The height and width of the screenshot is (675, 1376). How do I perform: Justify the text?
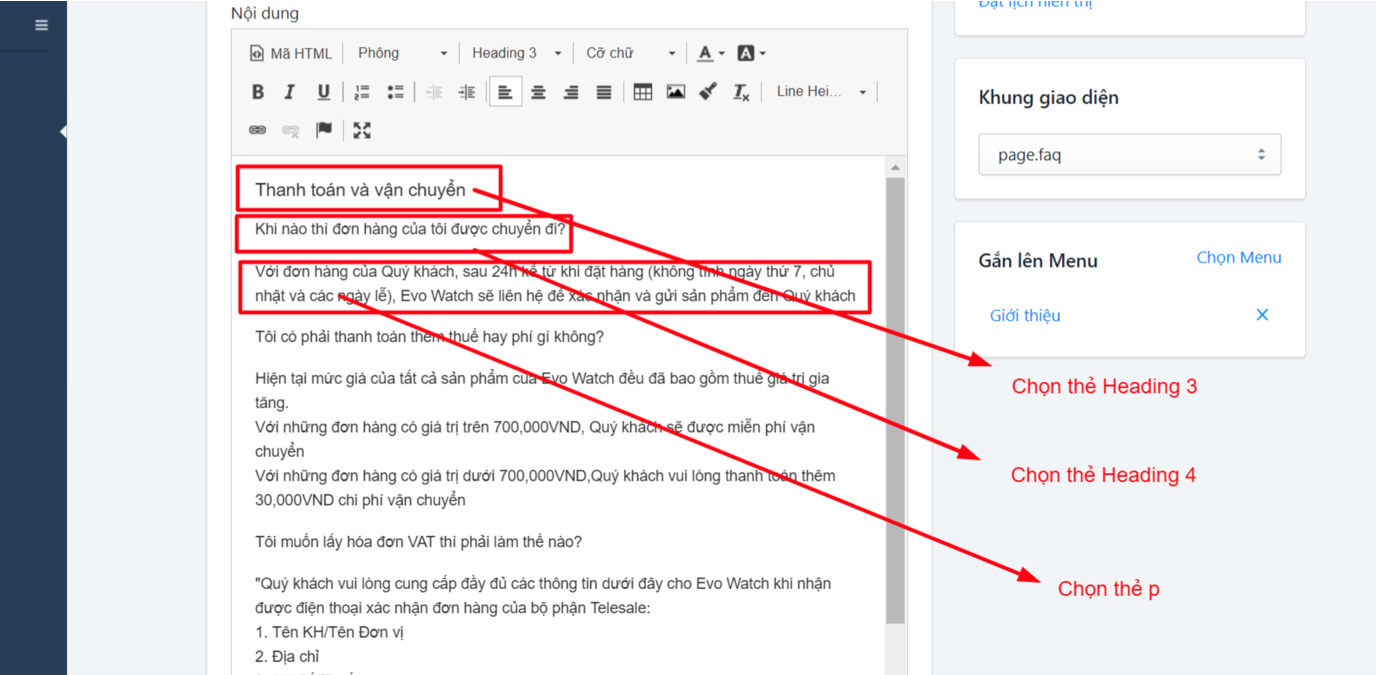[604, 92]
